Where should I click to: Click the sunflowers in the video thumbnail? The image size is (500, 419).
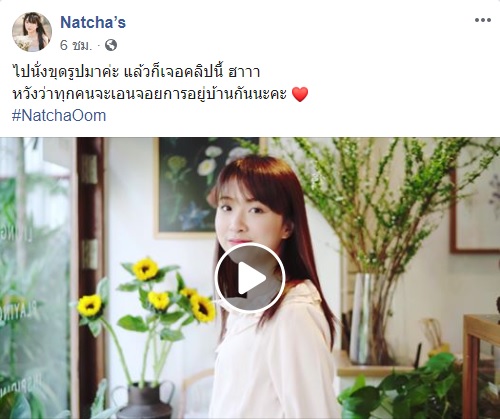[x=147, y=292]
